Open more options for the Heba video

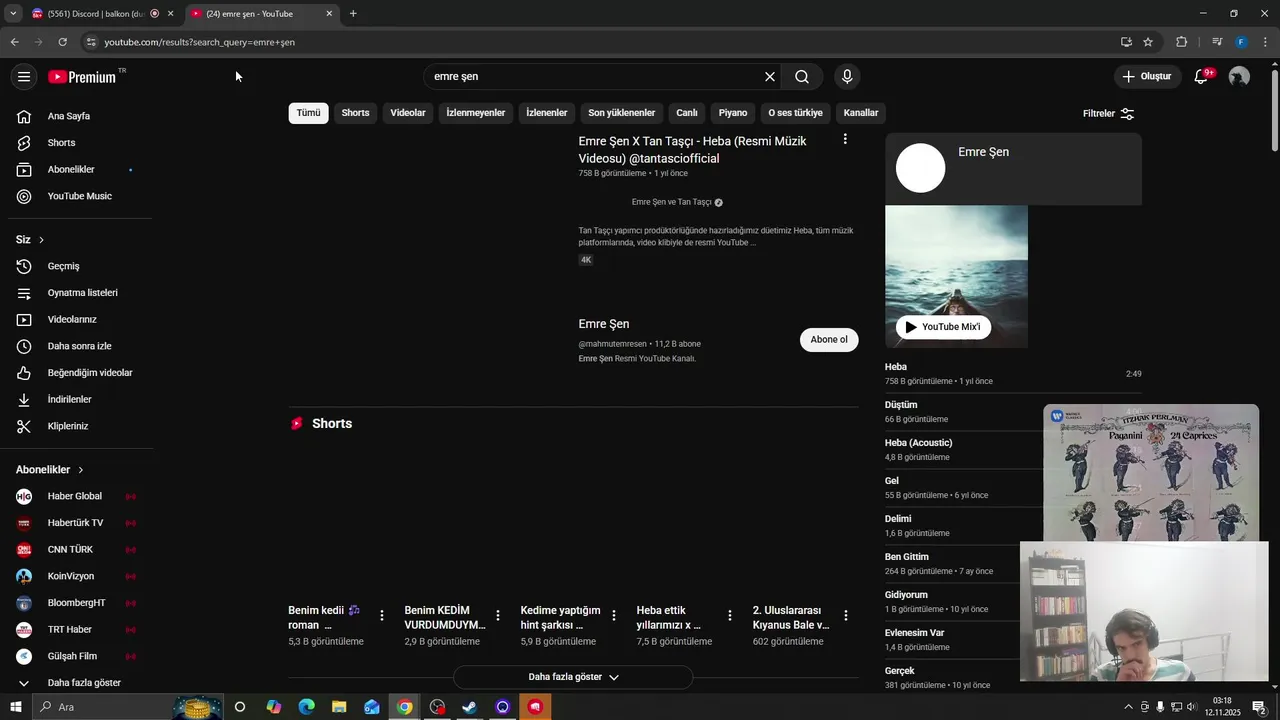pos(845,140)
